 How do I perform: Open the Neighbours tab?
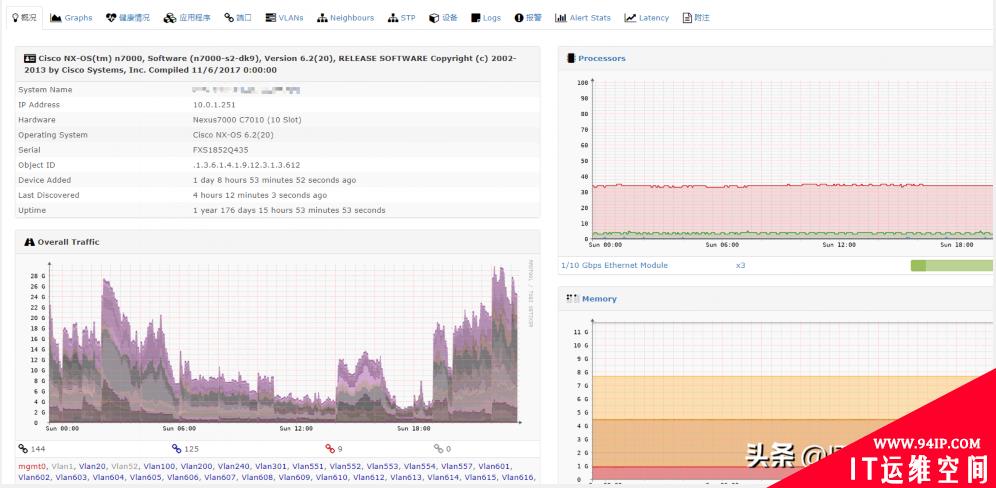tap(346, 18)
